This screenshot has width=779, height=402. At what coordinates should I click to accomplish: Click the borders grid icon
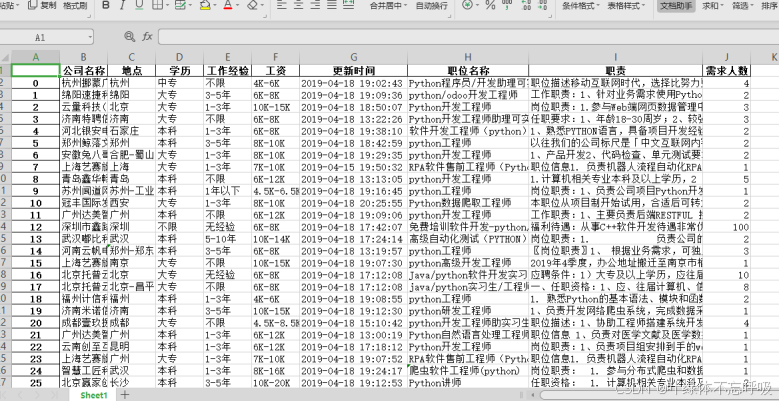click(x=157, y=5)
